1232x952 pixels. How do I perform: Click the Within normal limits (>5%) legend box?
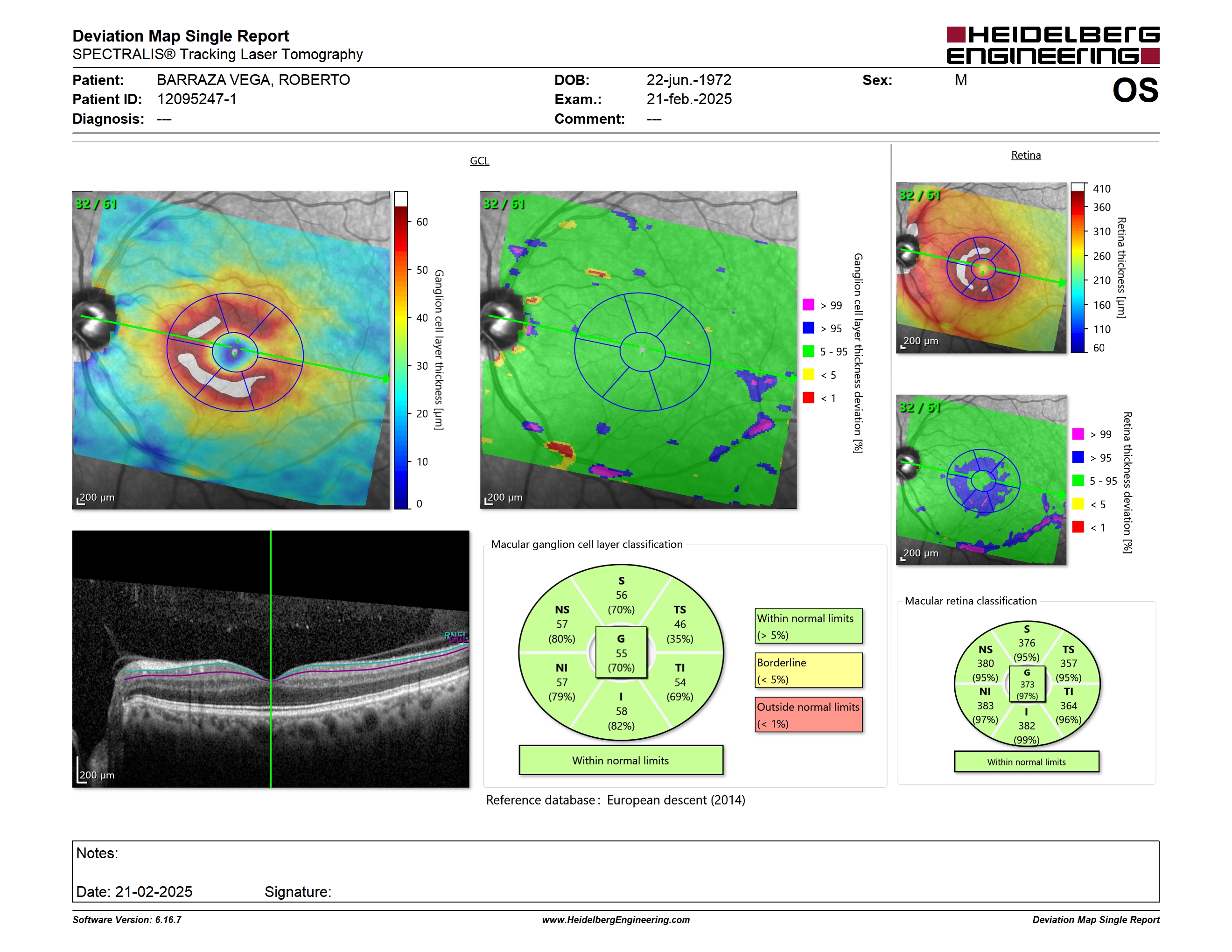click(x=808, y=626)
